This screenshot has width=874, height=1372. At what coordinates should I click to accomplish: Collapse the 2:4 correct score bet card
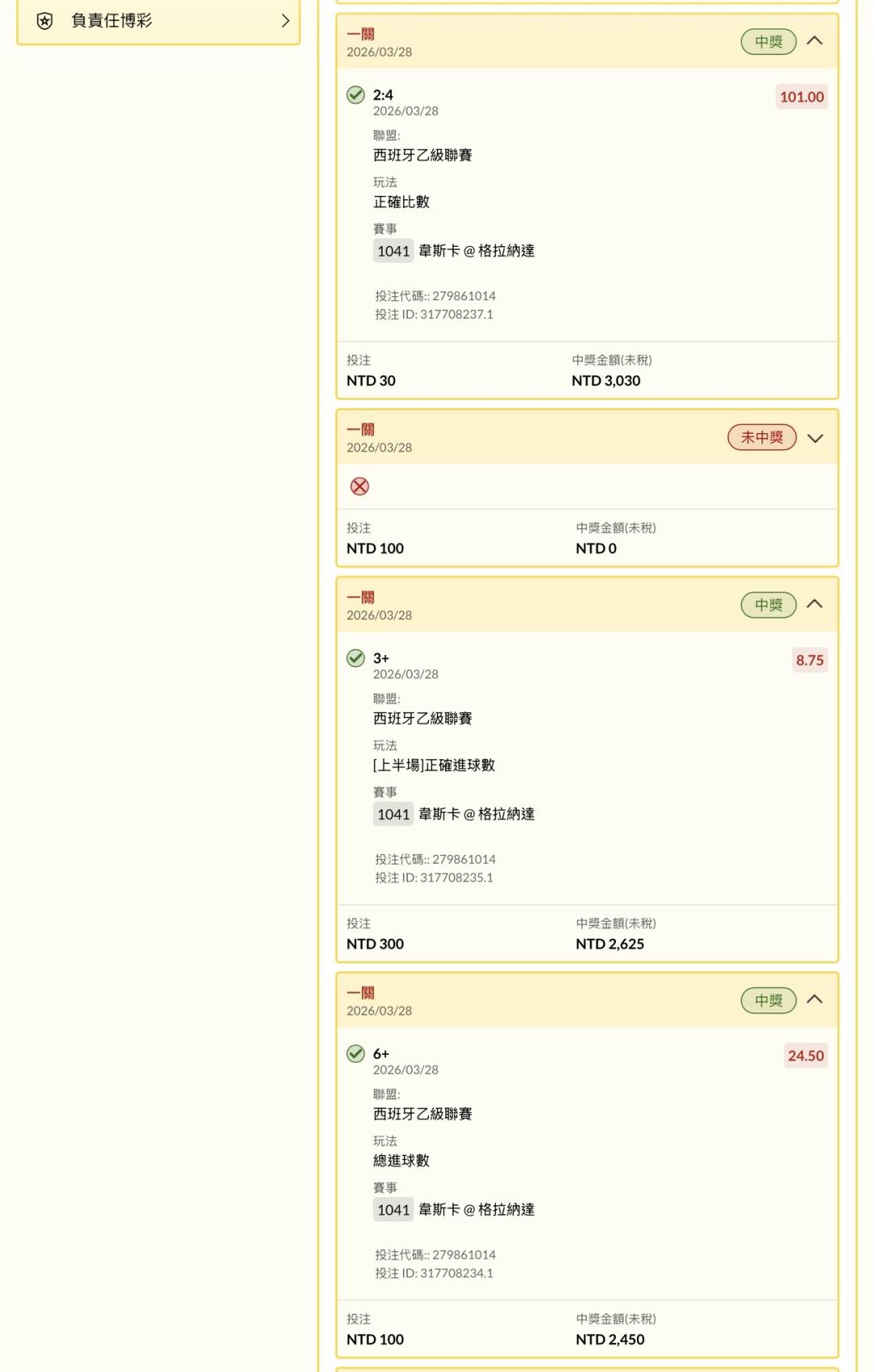(x=815, y=41)
